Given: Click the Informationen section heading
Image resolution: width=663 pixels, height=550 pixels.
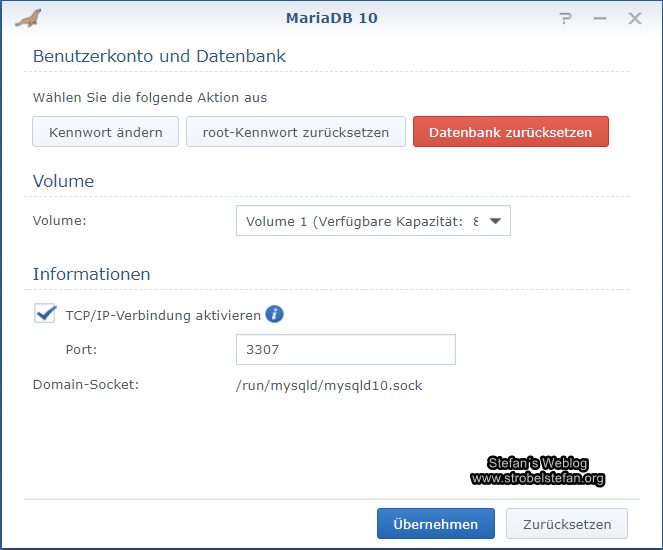Looking at the screenshot, I should coord(92,274).
